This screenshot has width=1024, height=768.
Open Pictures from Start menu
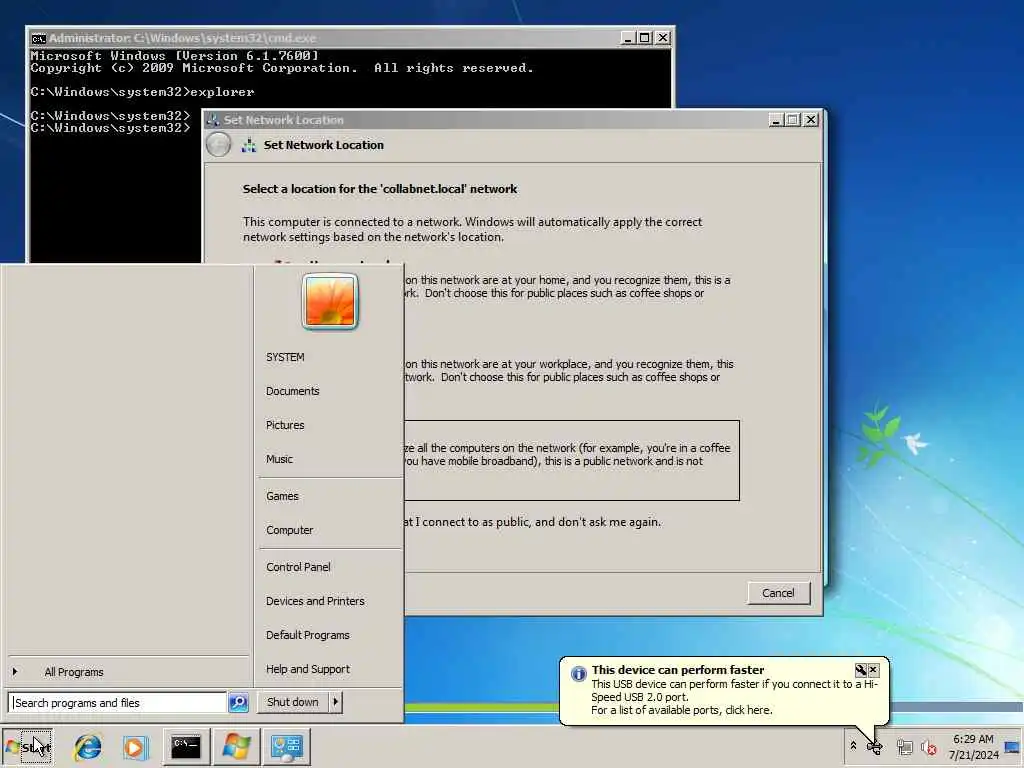(x=285, y=425)
